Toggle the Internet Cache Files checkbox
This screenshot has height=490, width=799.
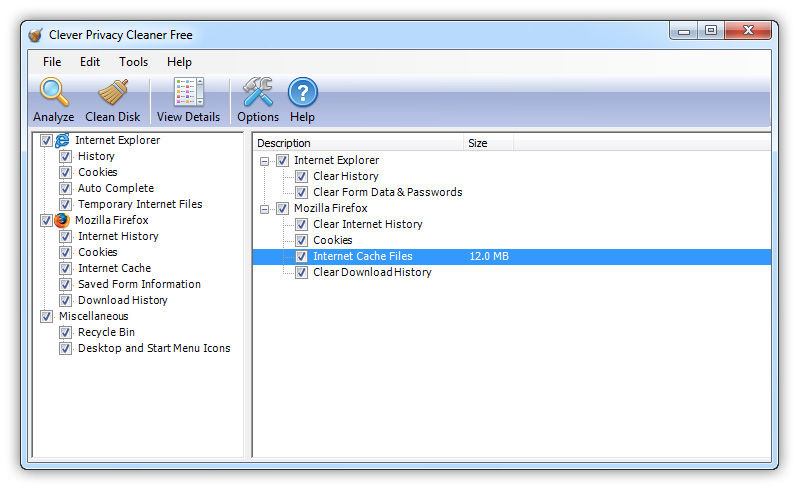tap(302, 256)
